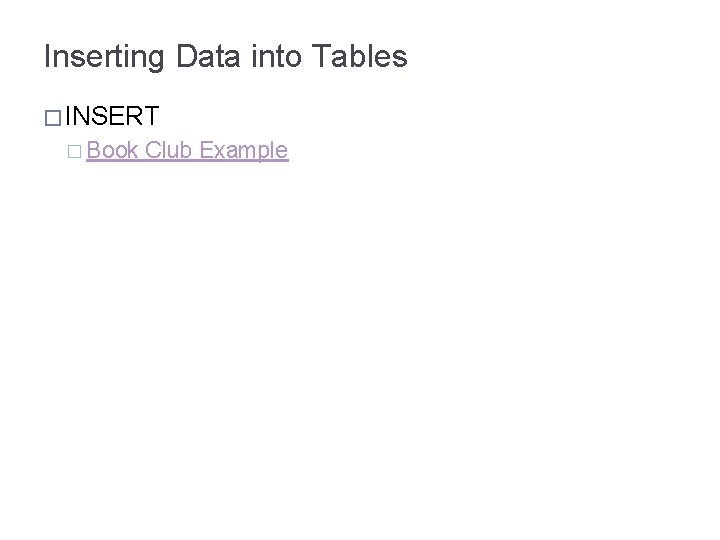This screenshot has width=720, height=540.
Task: Click the capital "C" of the Club link
Action: (x=152, y=151)
